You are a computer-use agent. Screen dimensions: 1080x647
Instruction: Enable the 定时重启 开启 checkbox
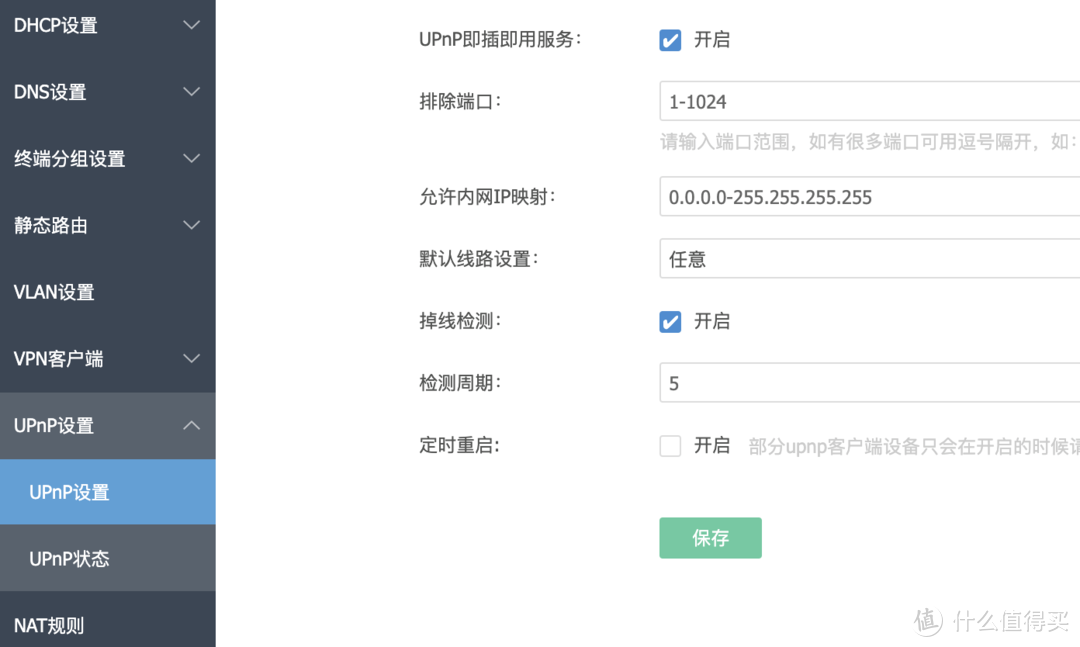[x=669, y=445]
